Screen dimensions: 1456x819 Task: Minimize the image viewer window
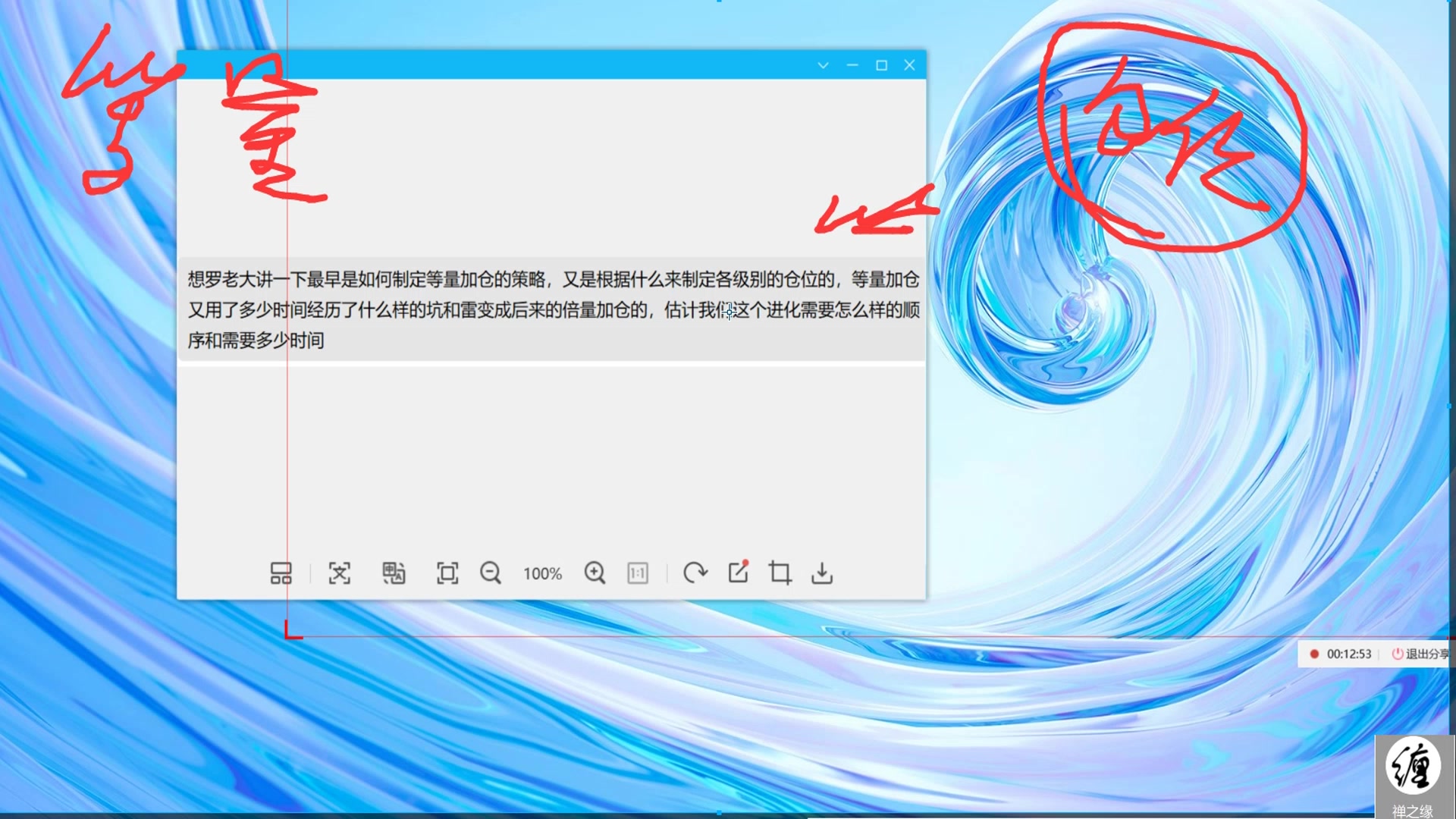click(852, 65)
